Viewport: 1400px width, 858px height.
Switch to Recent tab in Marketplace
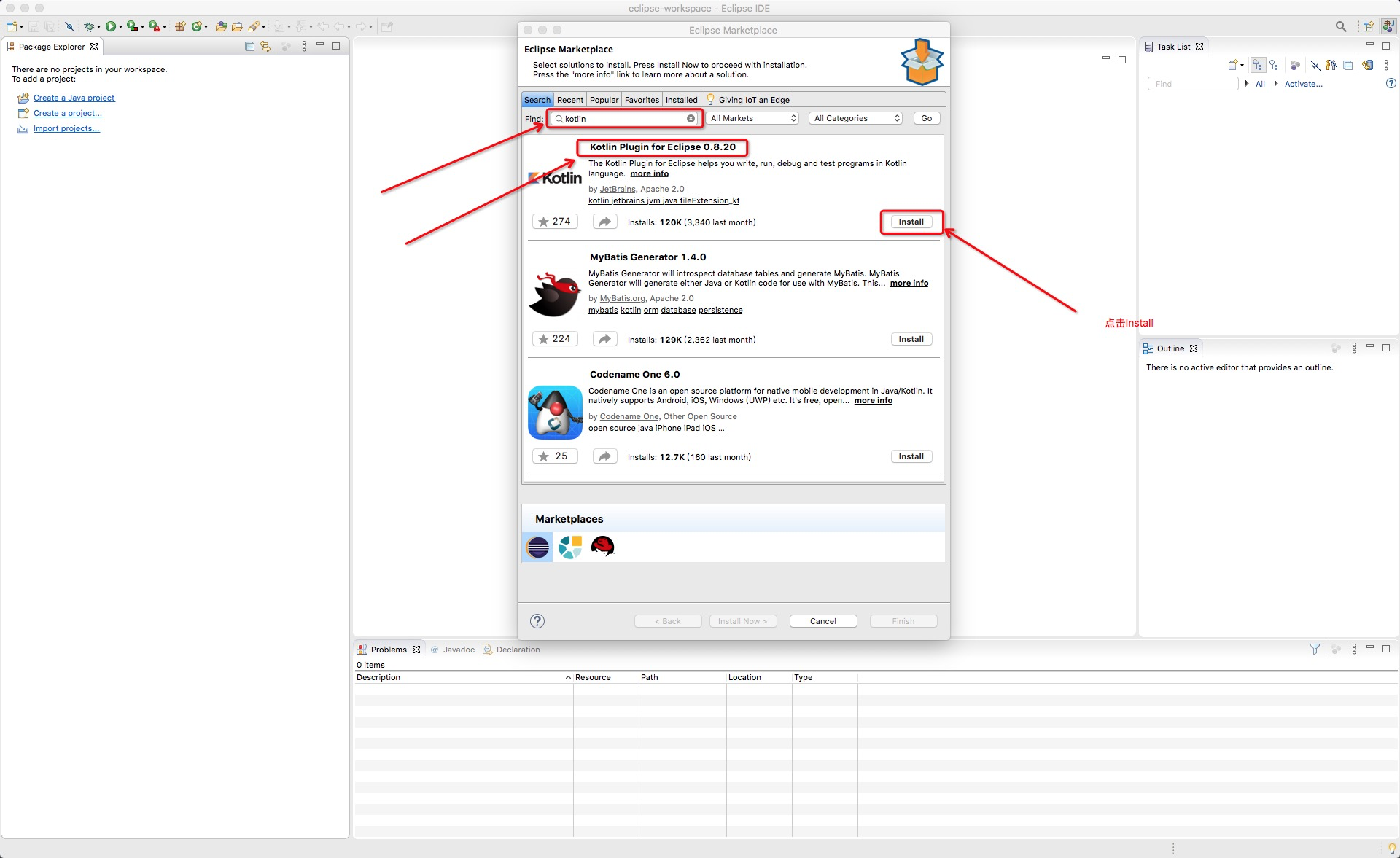point(570,100)
